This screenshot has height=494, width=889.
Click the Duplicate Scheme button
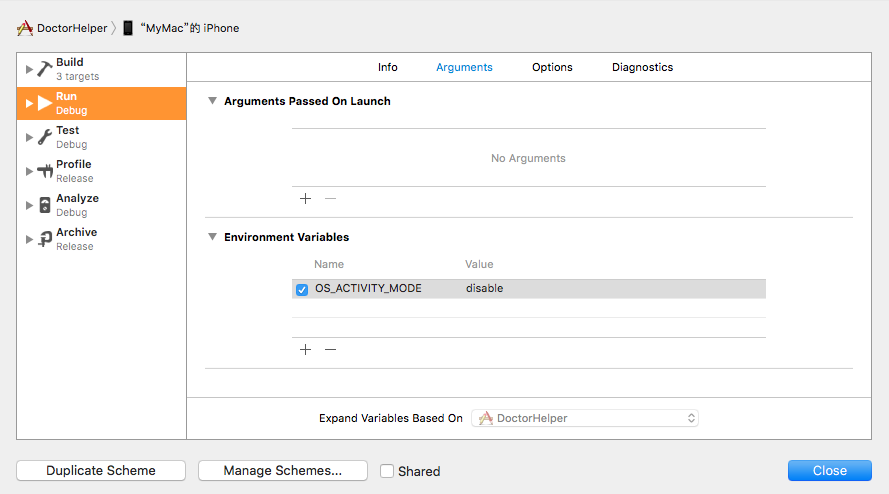(x=101, y=470)
